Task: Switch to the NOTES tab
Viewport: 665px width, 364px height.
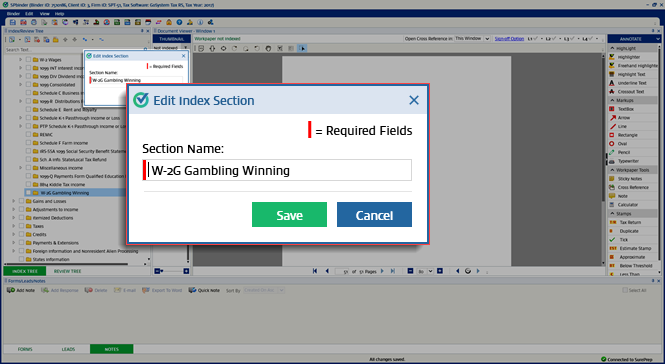Action: 112,349
